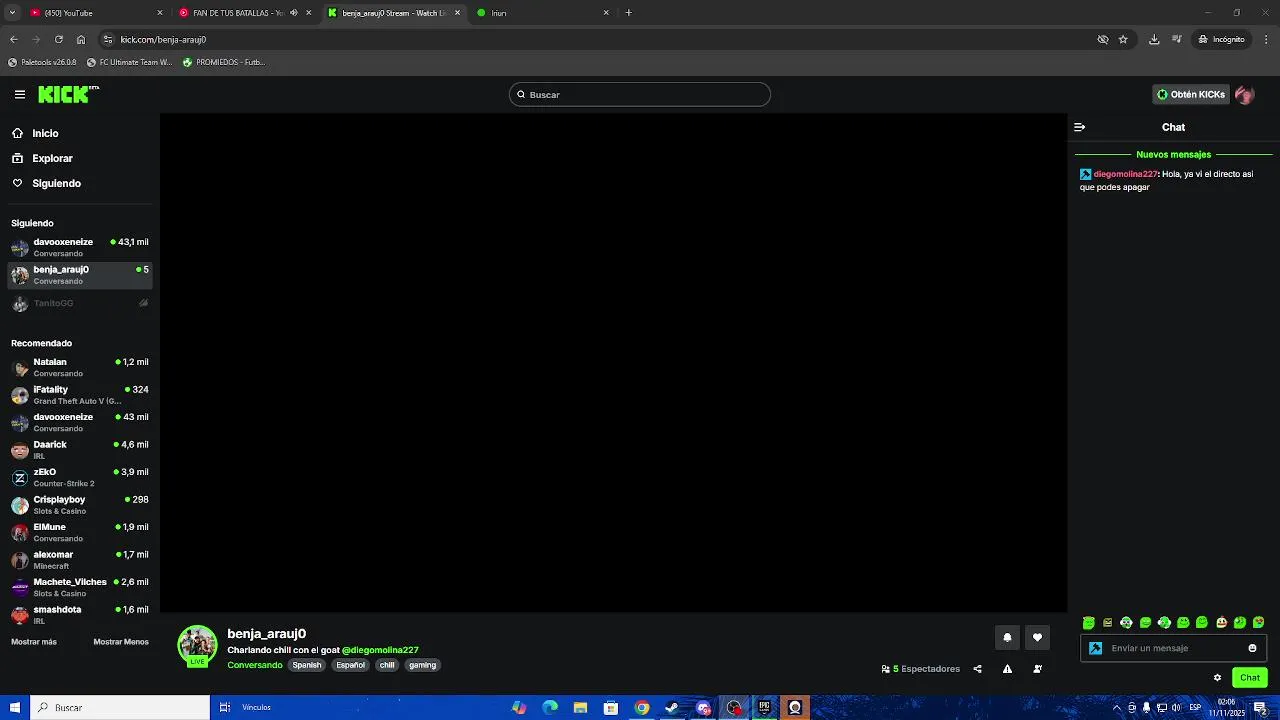The image size is (1280, 720).
Task: Collapse the chat panel with arrow icon
Action: tap(1079, 127)
